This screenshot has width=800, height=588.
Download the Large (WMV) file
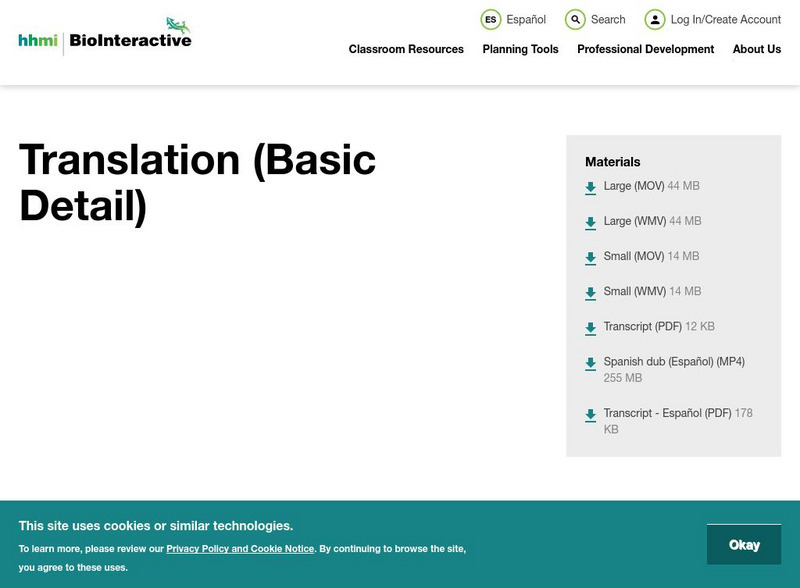[x=633, y=221]
